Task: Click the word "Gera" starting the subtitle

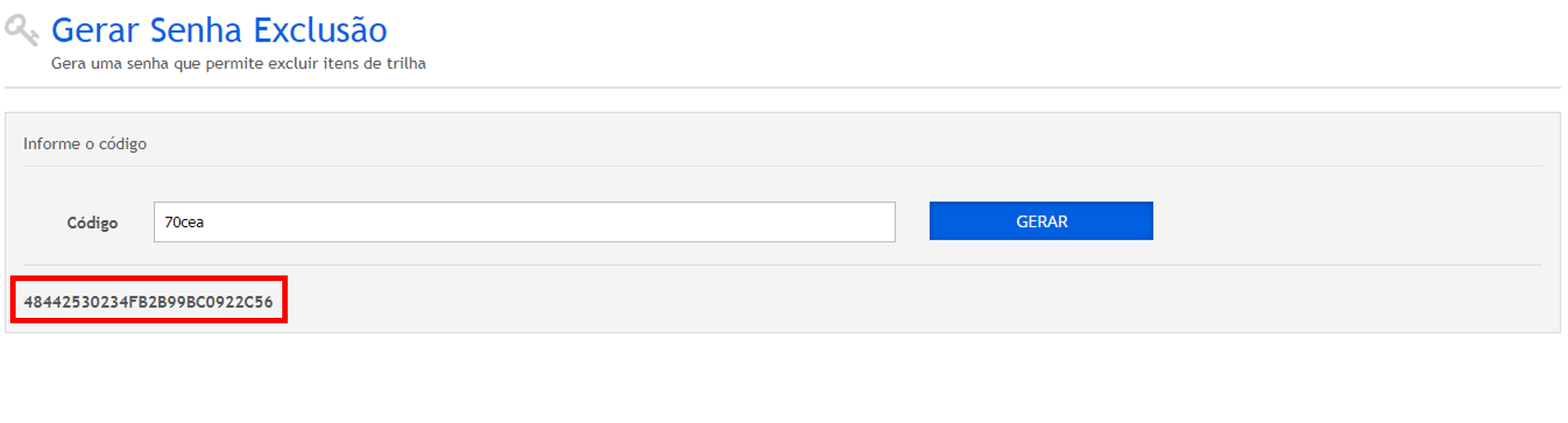Action: [x=68, y=64]
